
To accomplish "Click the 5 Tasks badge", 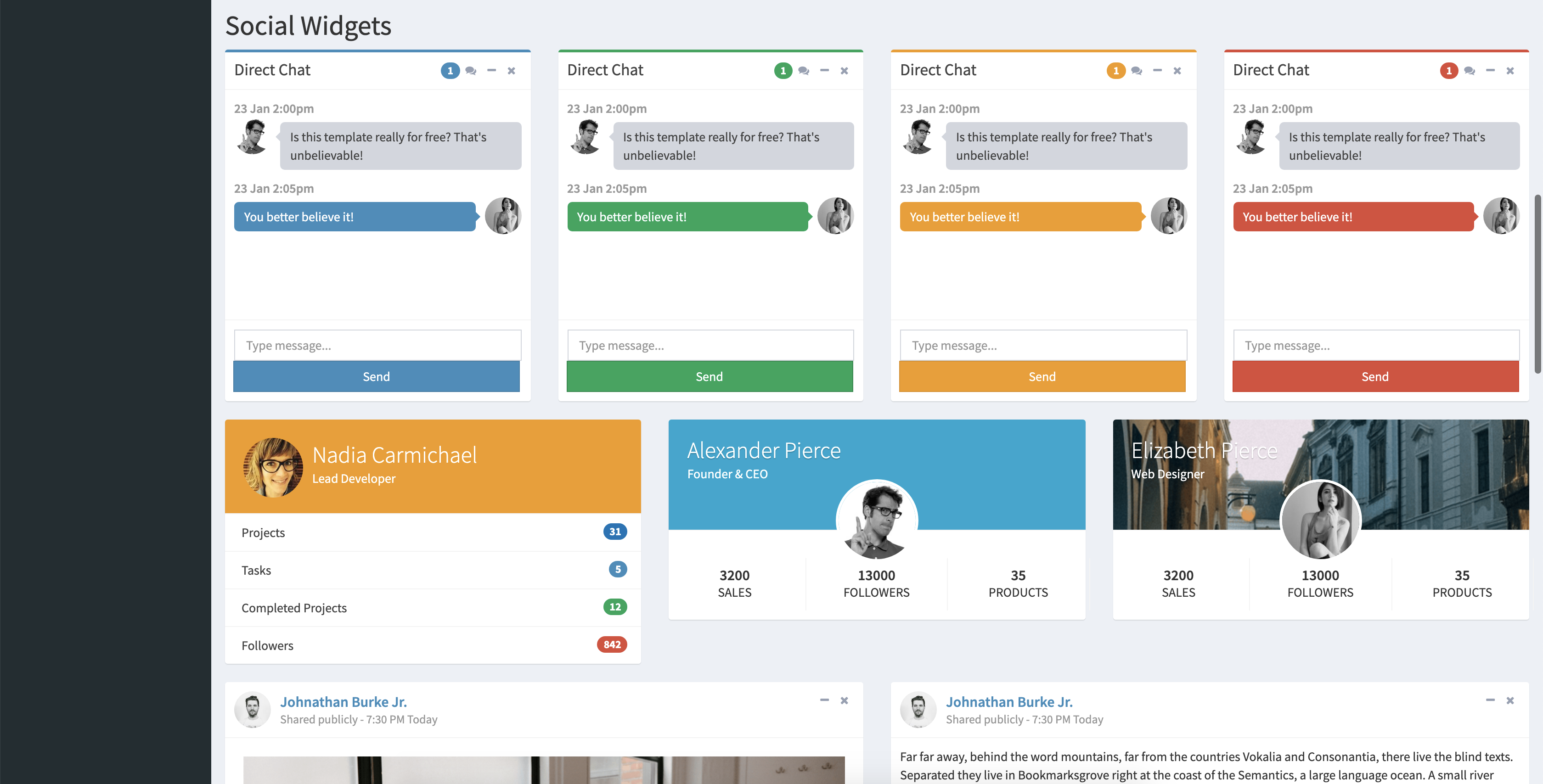I will (x=618, y=570).
